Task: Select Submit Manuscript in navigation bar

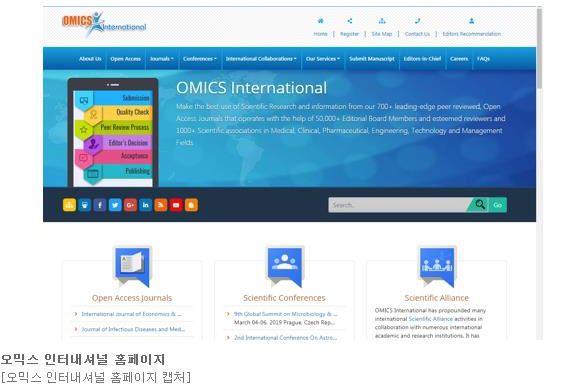Action: (x=371, y=59)
